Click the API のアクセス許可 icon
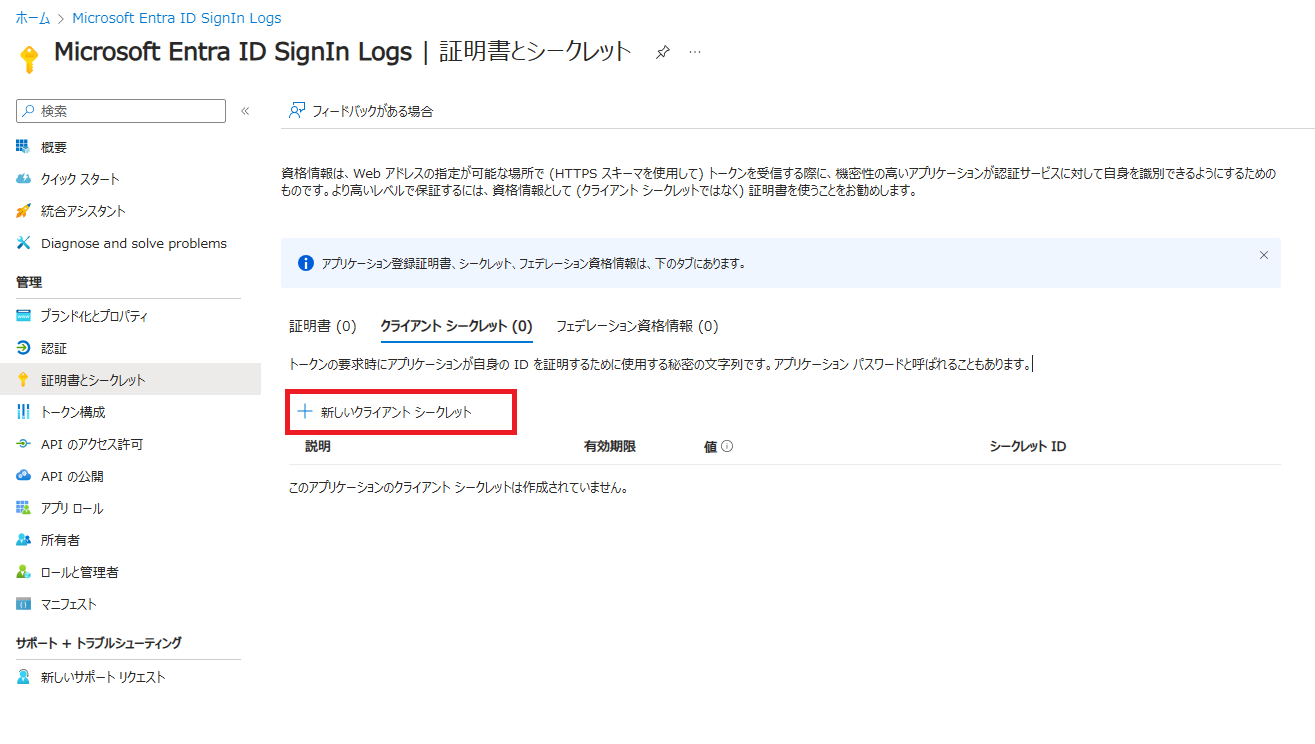Image resolution: width=1315 pixels, height=744 pixels. (x=23, y=444)
